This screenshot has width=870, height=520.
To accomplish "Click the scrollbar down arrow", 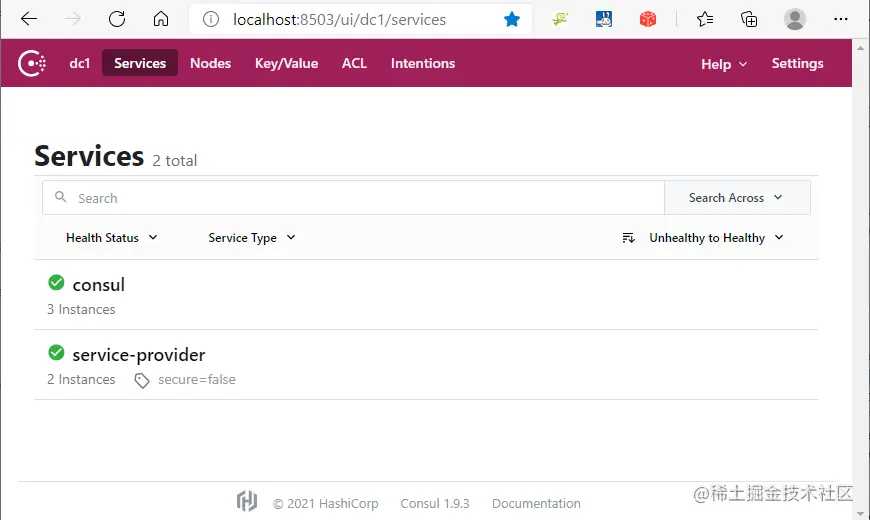I will [x=861, y=514].
